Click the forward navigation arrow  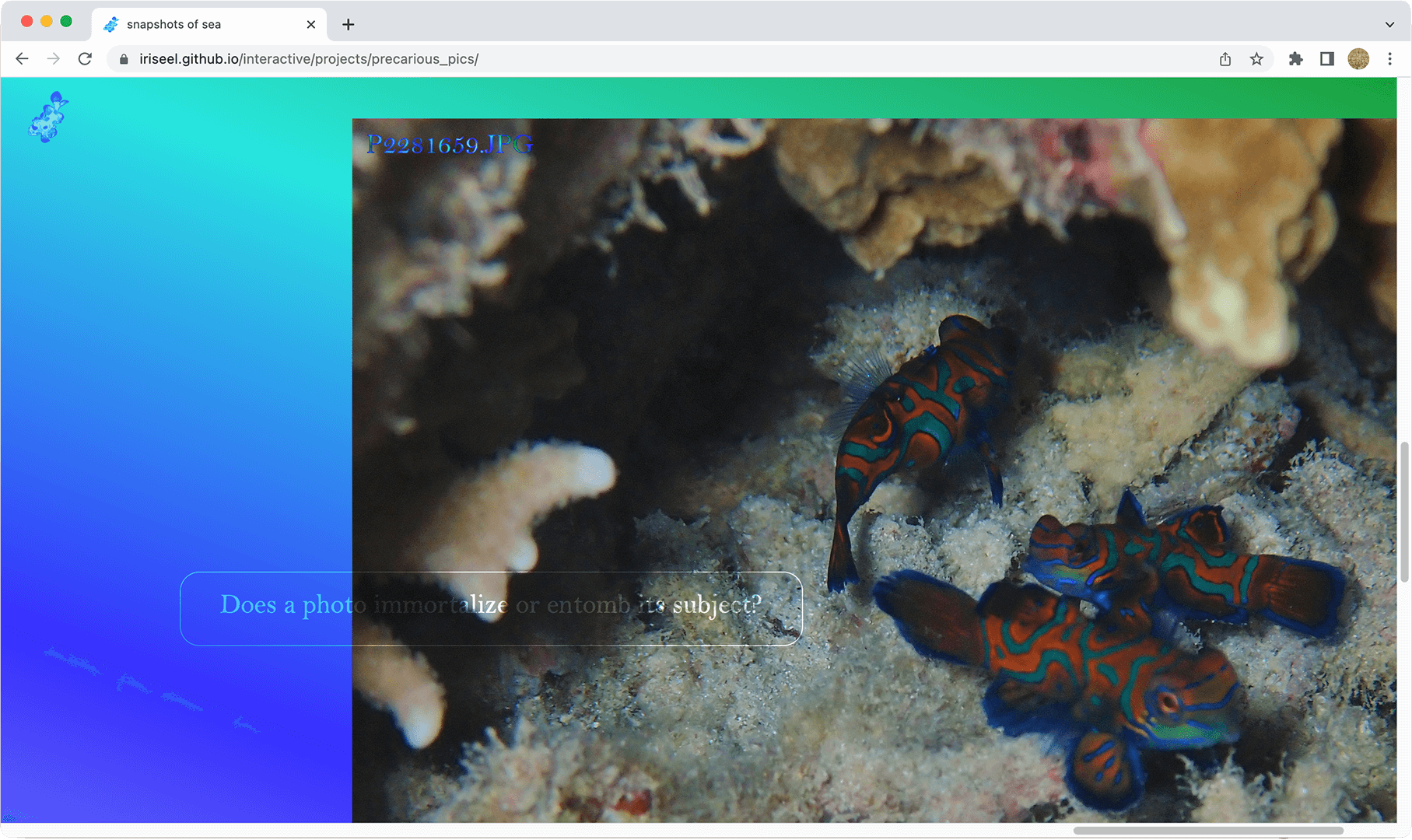pos(53,59)
